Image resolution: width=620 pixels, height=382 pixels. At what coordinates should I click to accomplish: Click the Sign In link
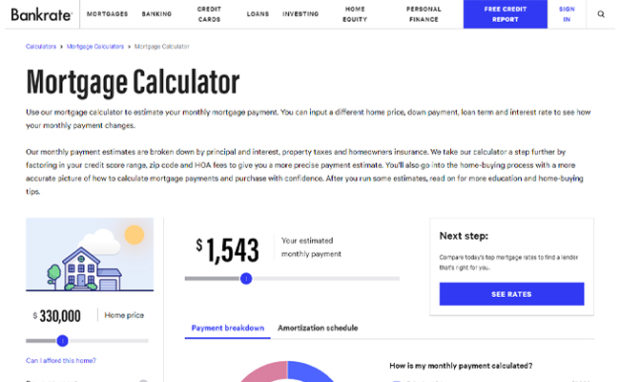coord(567,14)
